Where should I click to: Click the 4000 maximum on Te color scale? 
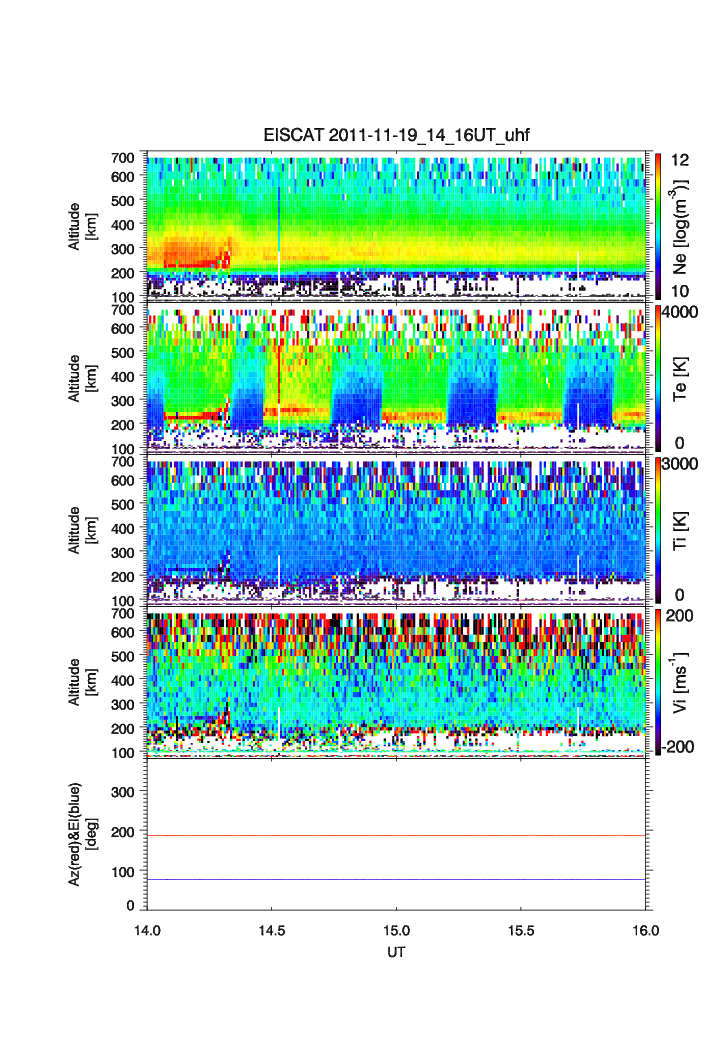(679, 312)
